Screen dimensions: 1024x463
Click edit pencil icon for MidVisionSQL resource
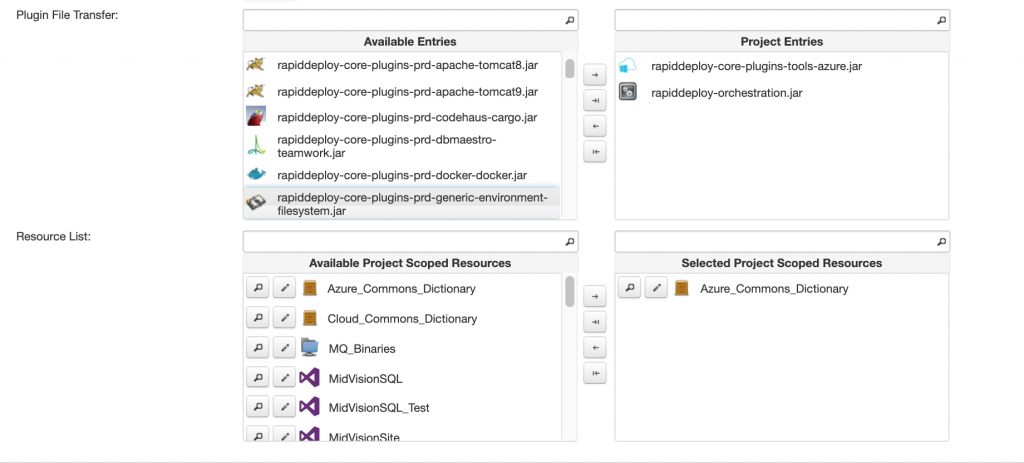pyautogui.click(x=284, y=378)
